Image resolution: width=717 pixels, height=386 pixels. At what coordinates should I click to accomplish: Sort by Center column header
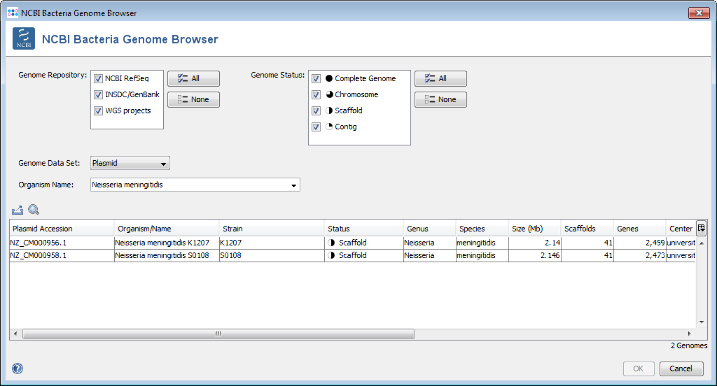[680, 228]
